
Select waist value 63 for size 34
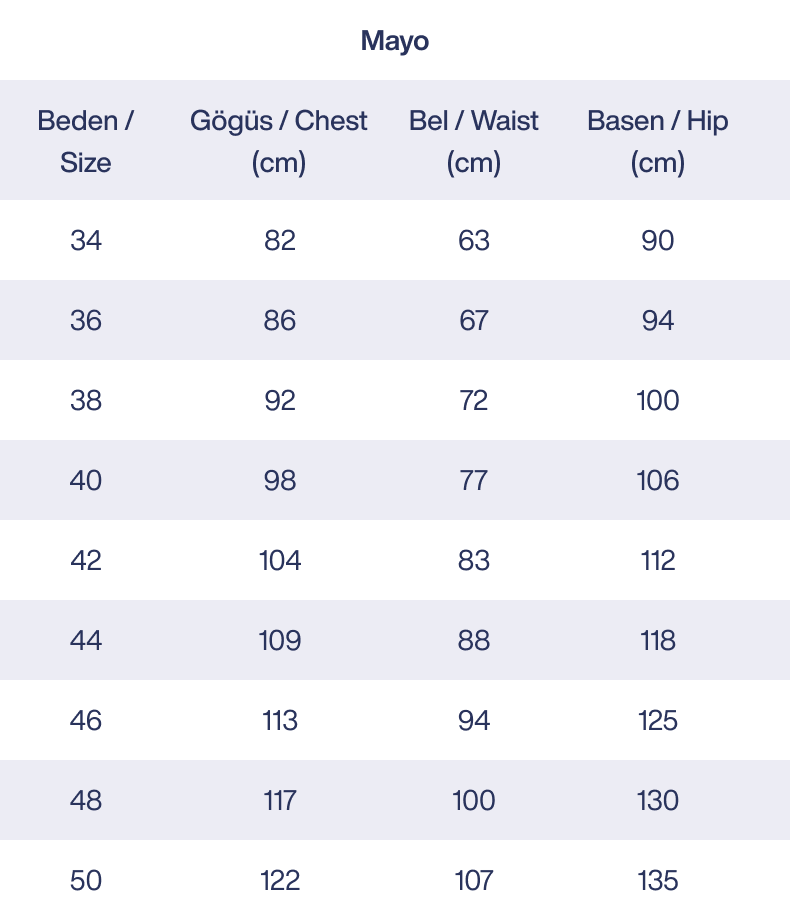(474, 241)
